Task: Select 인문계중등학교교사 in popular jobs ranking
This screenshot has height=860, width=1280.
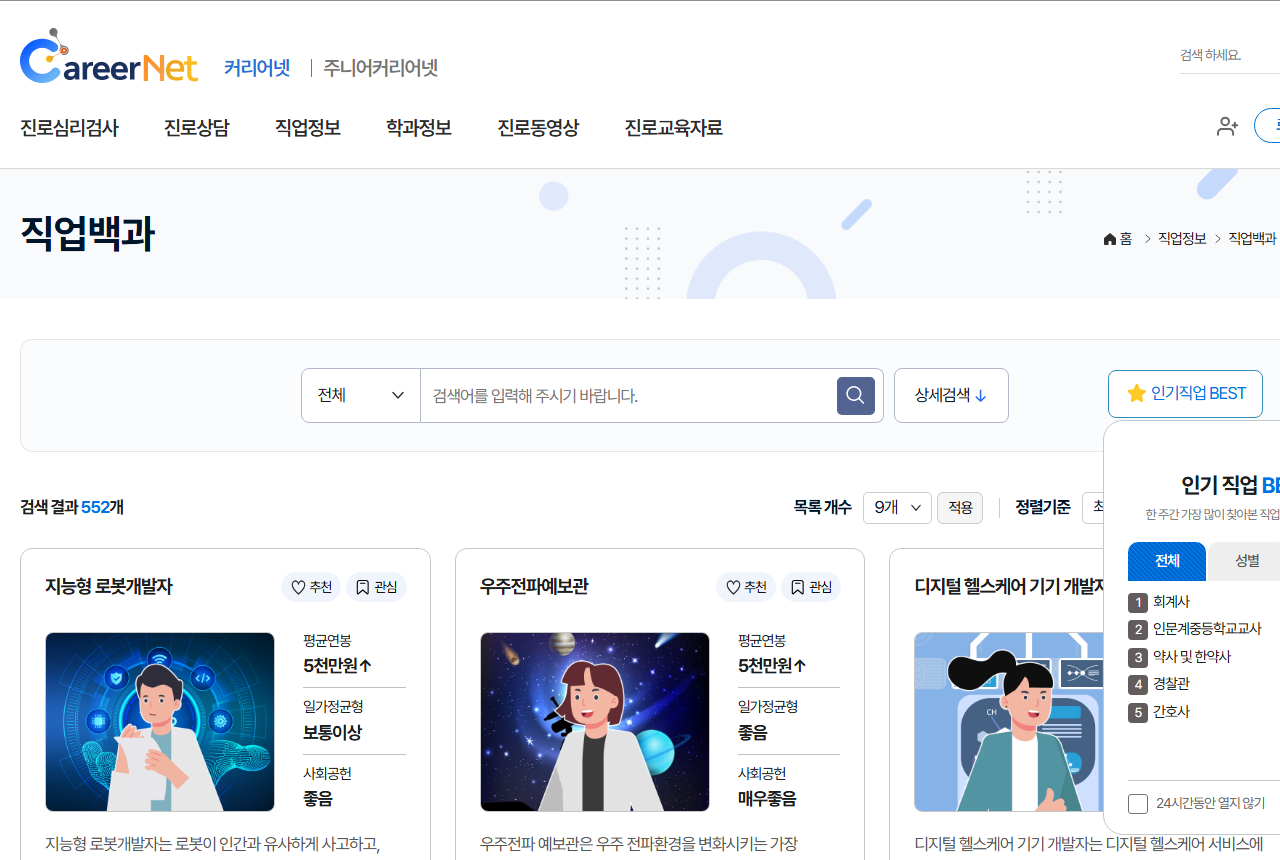Action: (1207, 629)
